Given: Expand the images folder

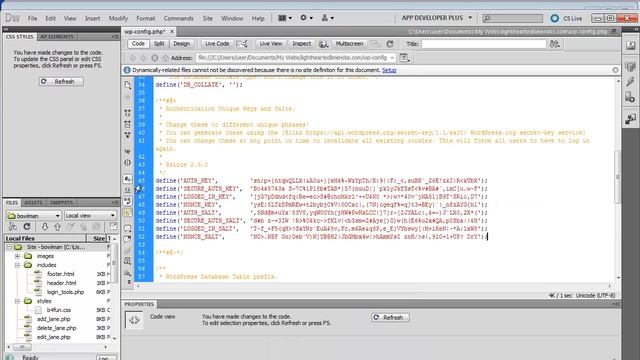Looking at the screenshot, I should pyautogui.click(x=18, y=256).
